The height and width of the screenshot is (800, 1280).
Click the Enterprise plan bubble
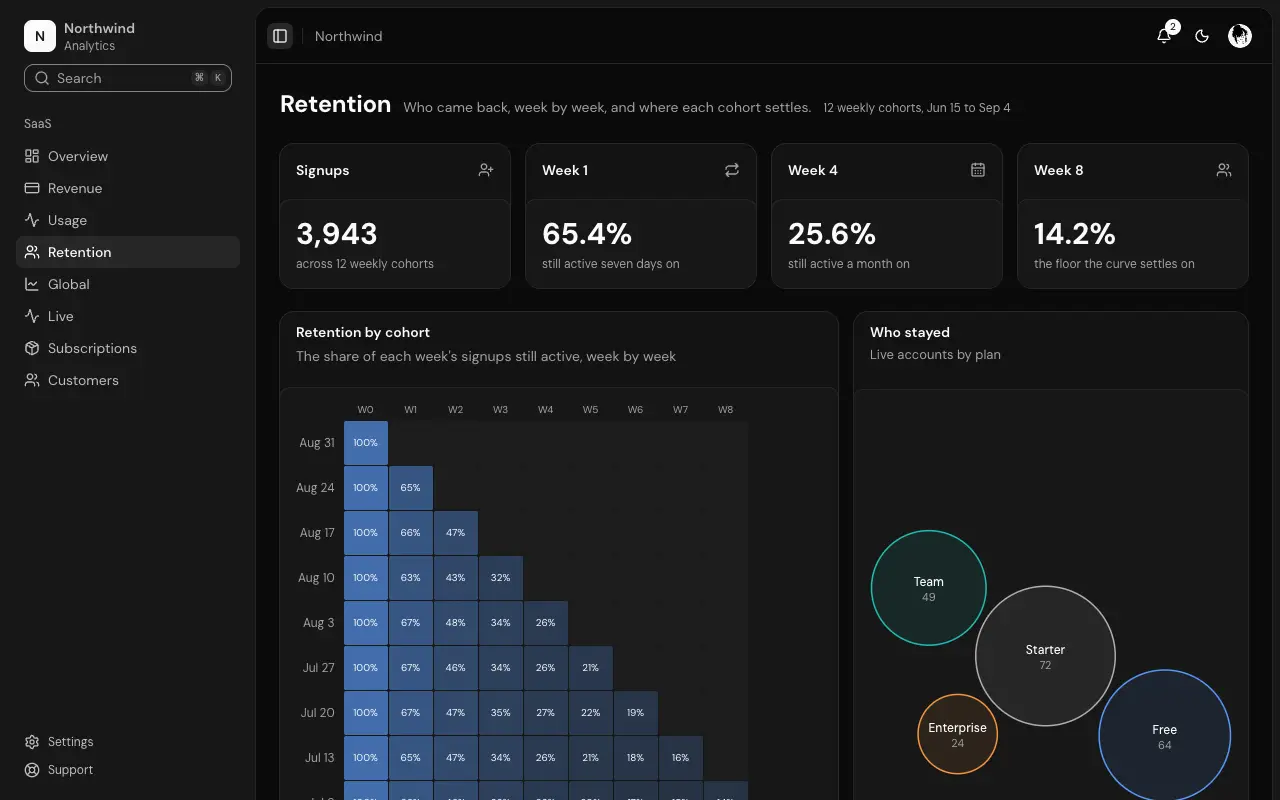[x=957, y=734]
